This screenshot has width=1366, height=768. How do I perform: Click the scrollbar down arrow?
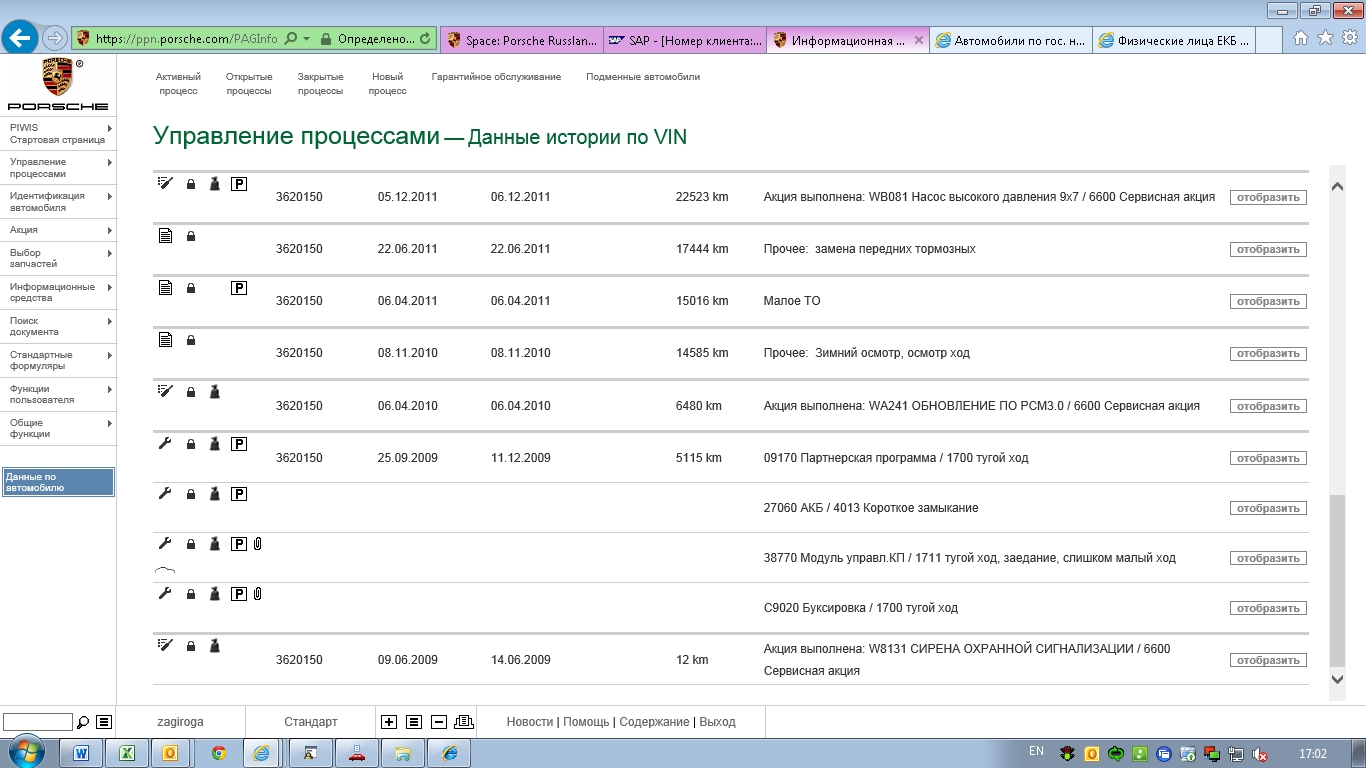tap(1338, 680)
